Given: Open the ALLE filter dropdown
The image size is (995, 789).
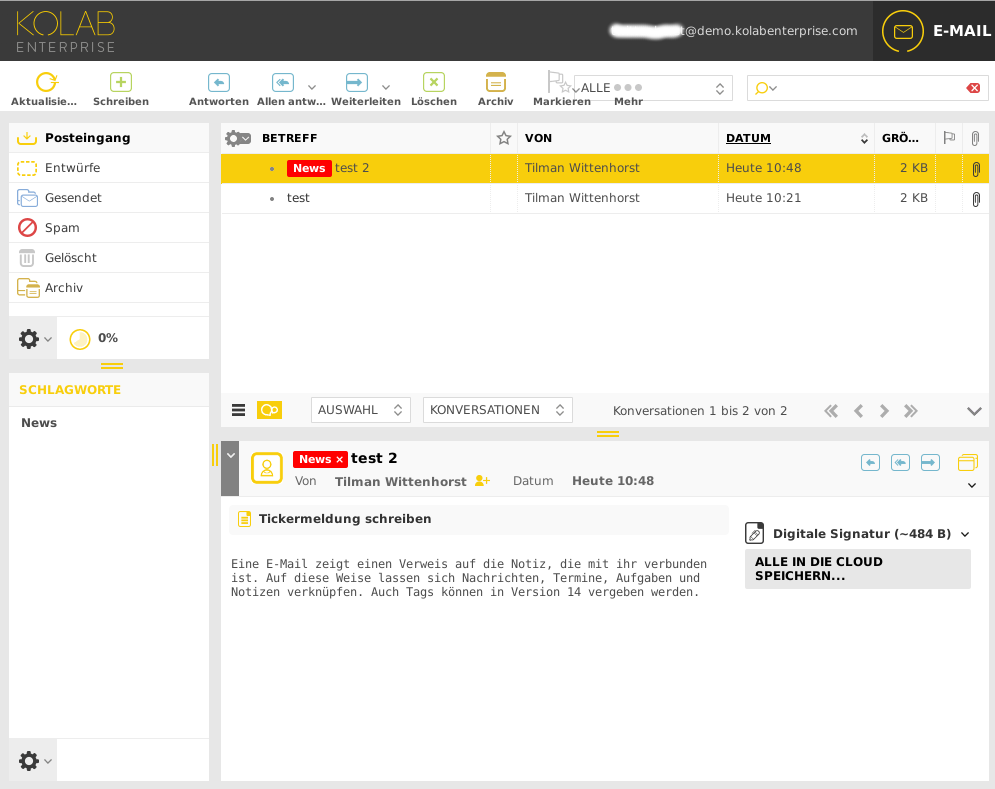Looking at the screenshot, I should point(653,88).
